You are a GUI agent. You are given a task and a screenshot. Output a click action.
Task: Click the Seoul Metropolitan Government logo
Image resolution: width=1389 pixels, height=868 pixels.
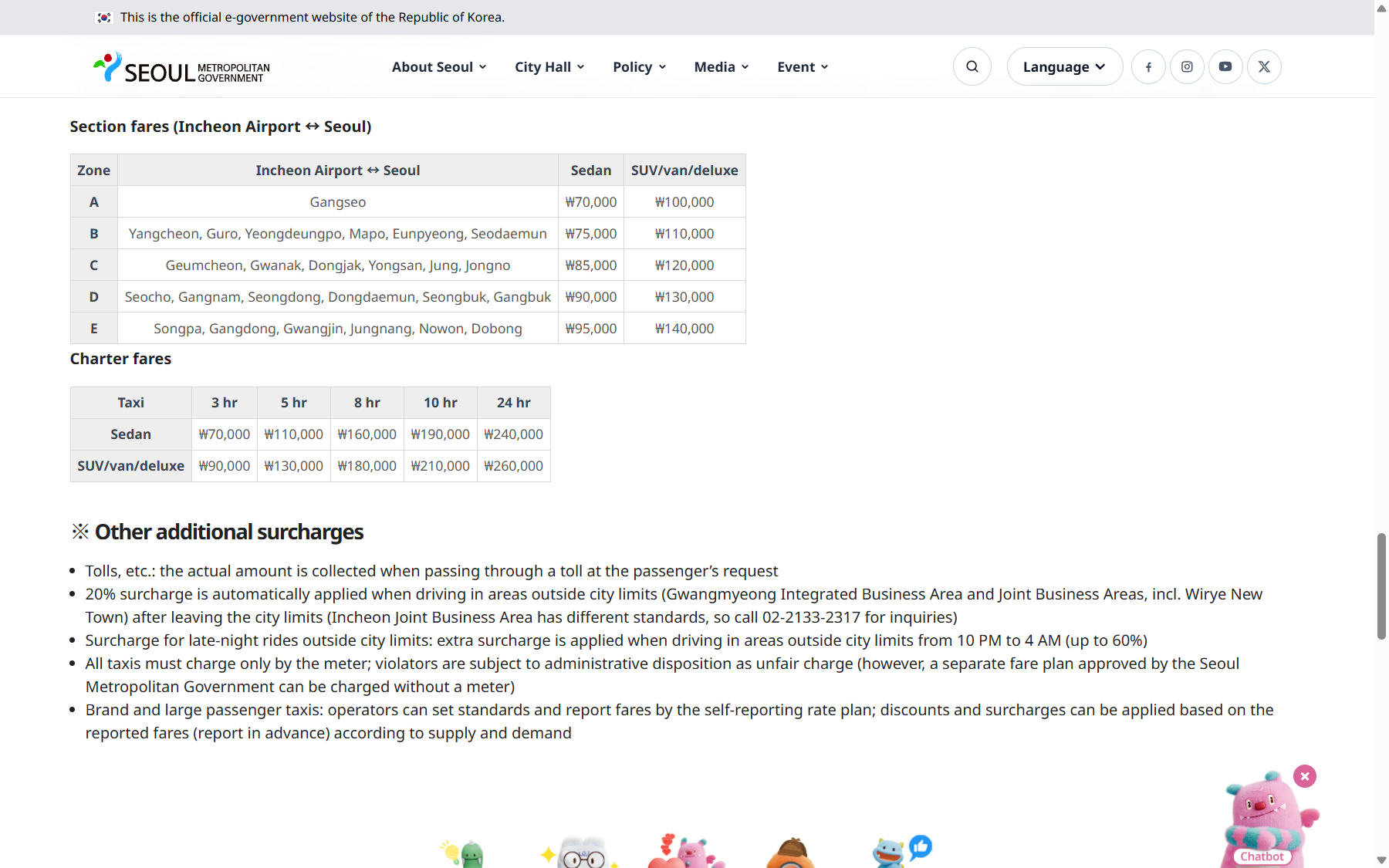click(x=181, y=68)
